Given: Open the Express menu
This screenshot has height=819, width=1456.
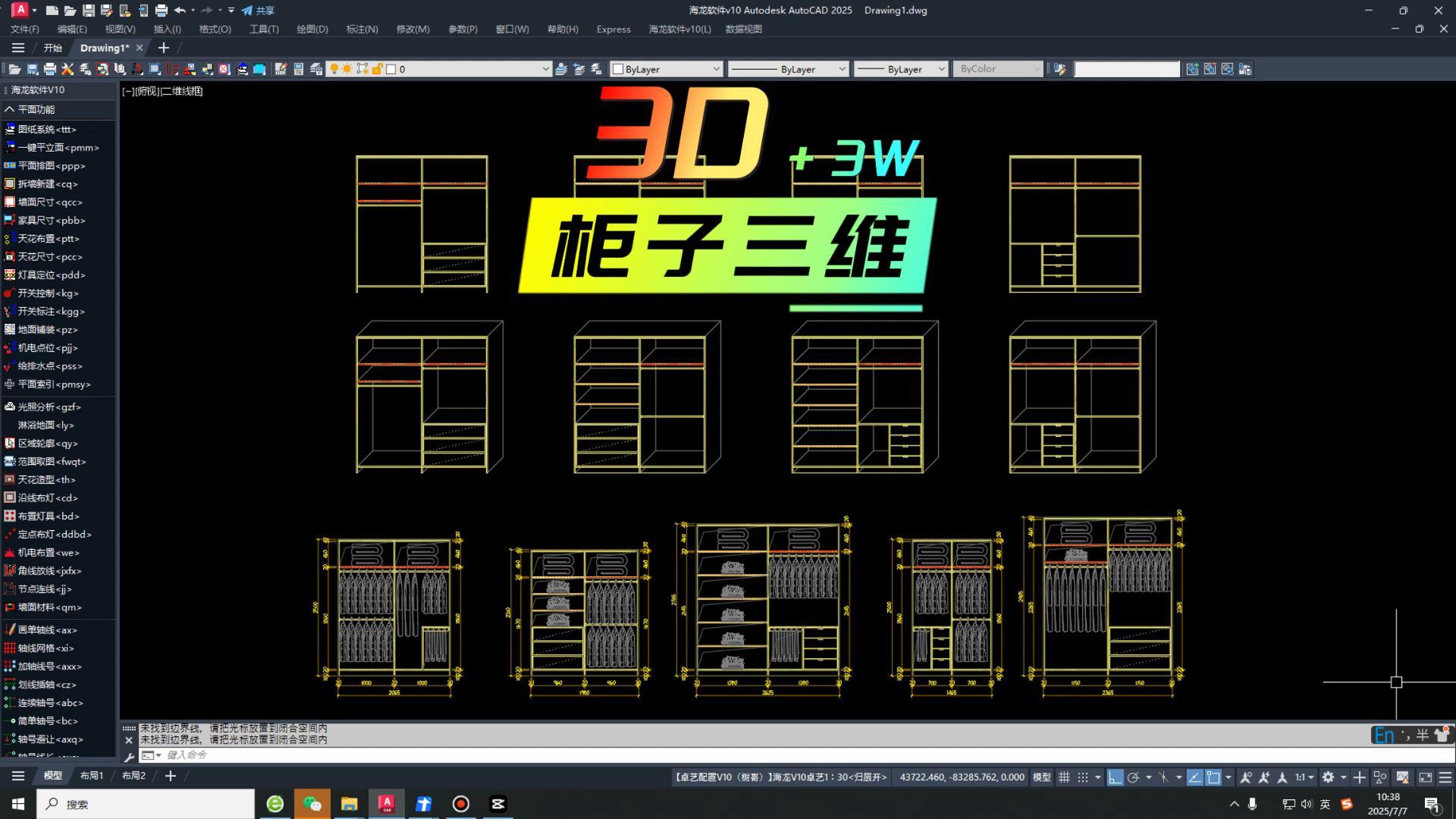Looking at the screenshot, I should tap(613, 29).
